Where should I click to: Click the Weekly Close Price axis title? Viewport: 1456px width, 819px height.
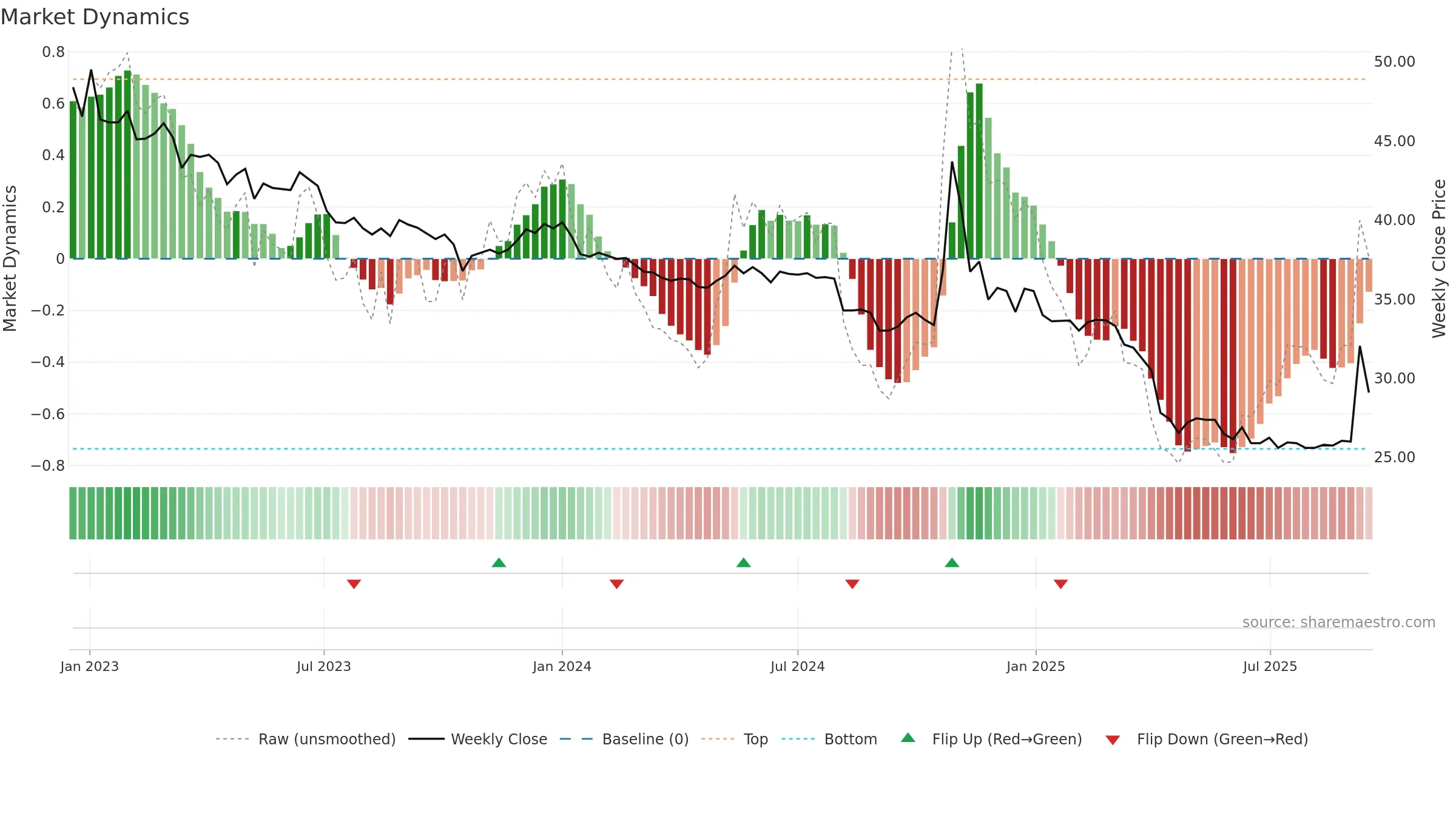point(1439,258)
